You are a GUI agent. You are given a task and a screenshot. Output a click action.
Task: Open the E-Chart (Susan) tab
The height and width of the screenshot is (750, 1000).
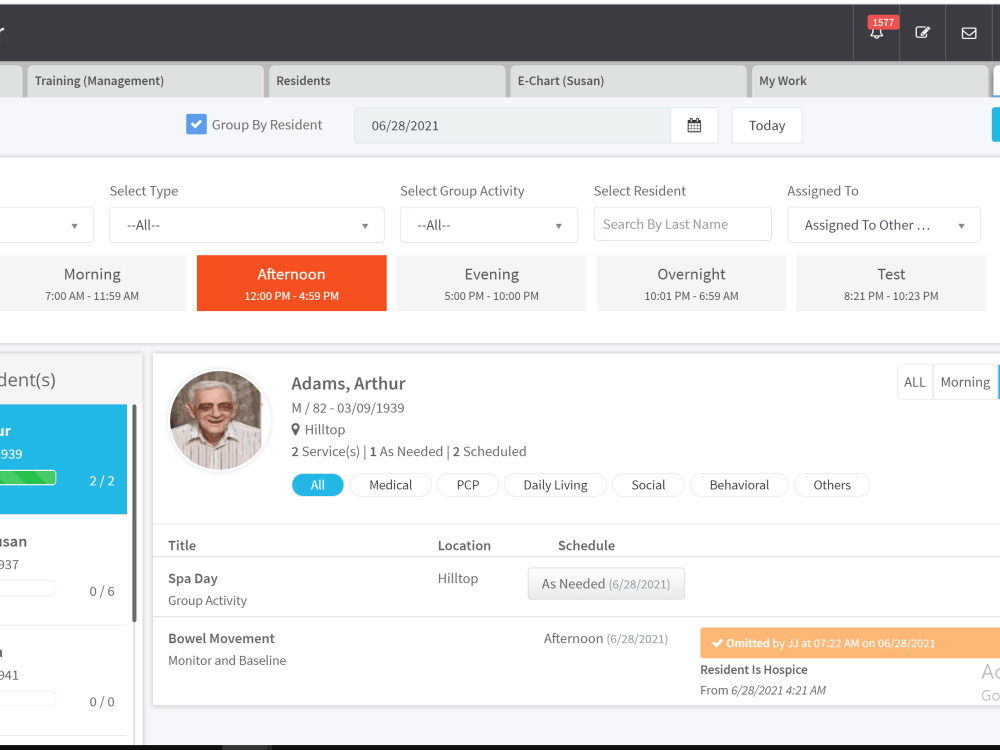628,81
